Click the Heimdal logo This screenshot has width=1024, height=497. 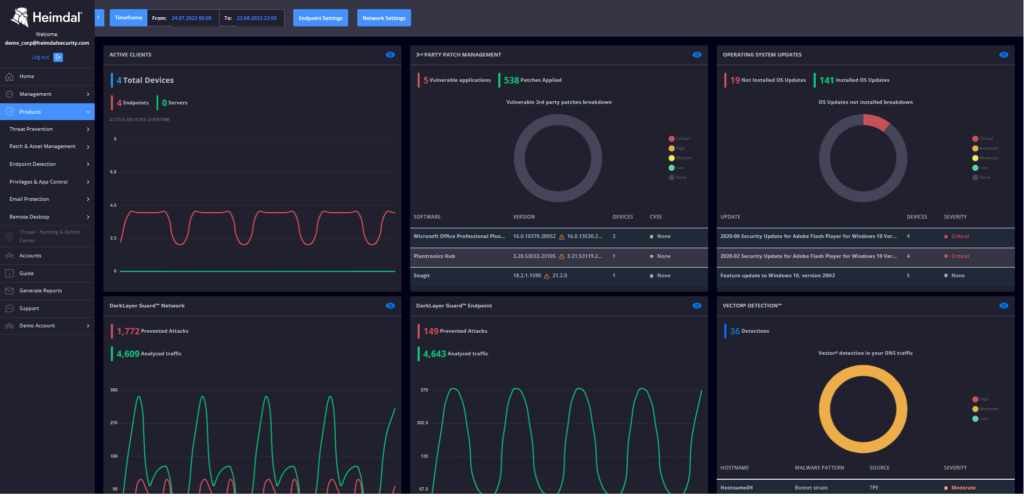pyautogui.click(x=47, y=17)
